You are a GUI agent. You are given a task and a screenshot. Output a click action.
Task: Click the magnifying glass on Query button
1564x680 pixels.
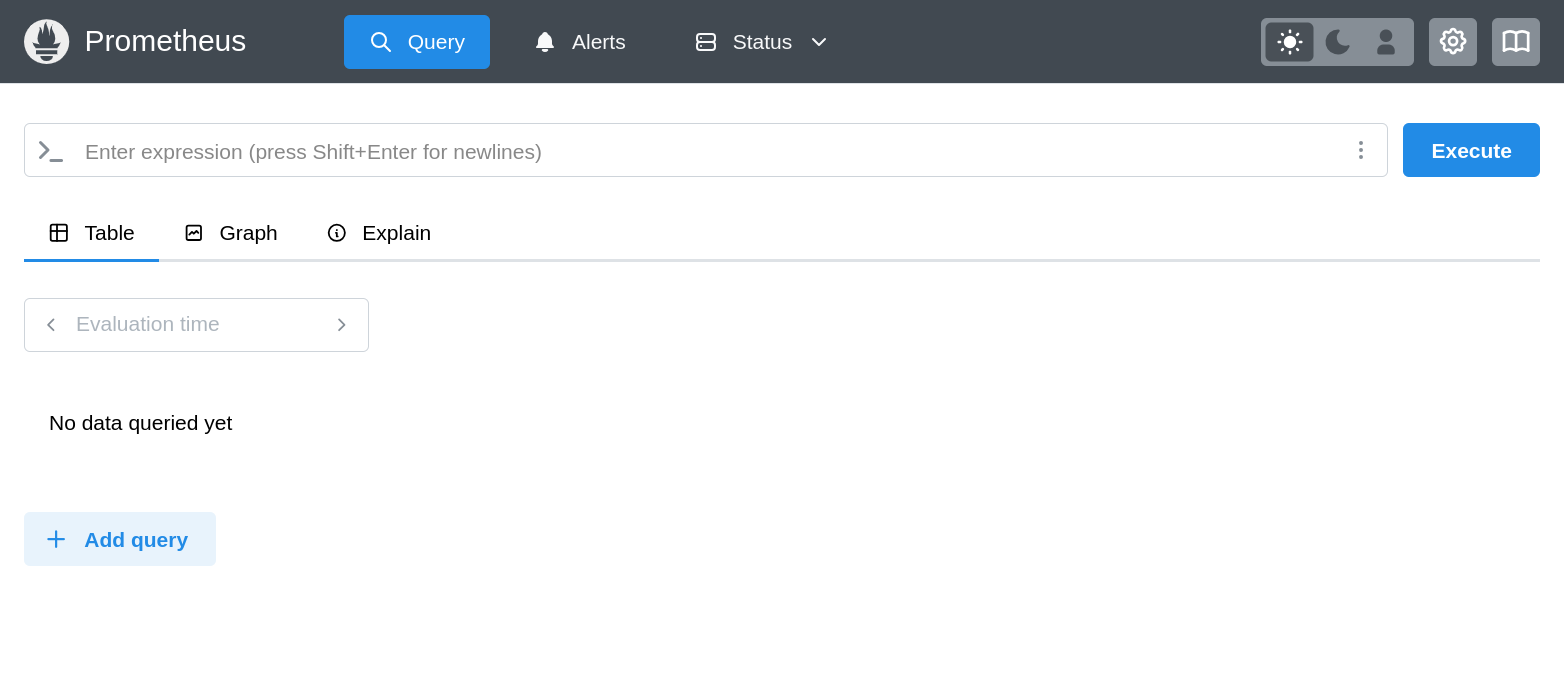[381, 42]
